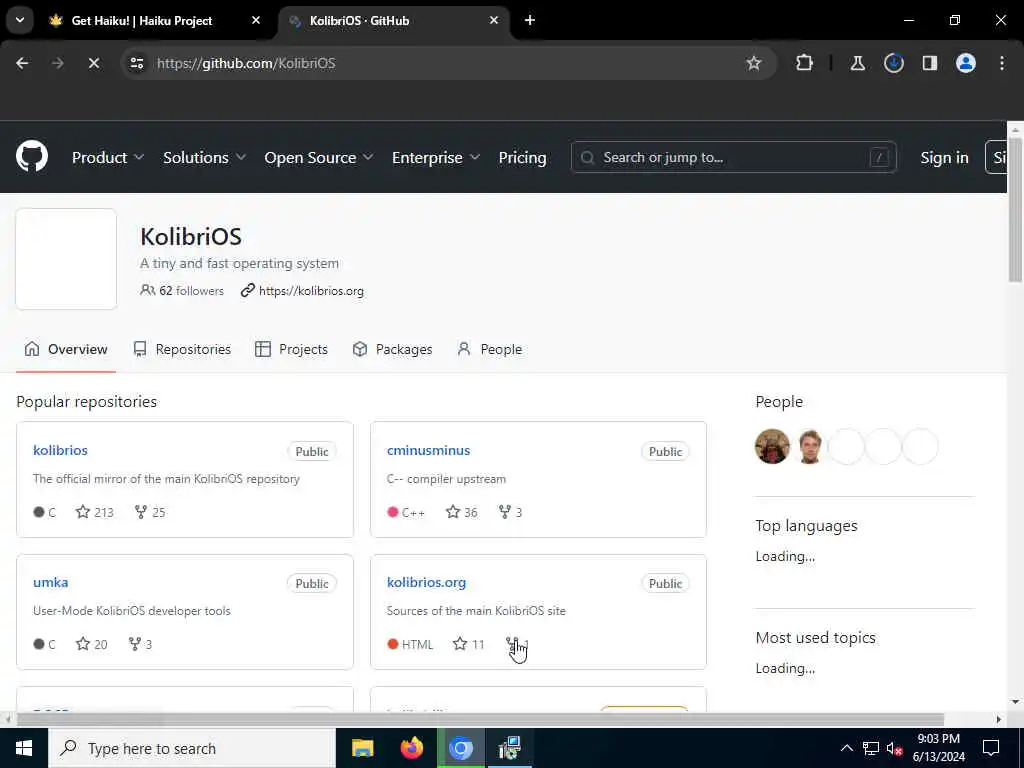
Task: Select the Overview tab
Action: click(x=65, y=349)
